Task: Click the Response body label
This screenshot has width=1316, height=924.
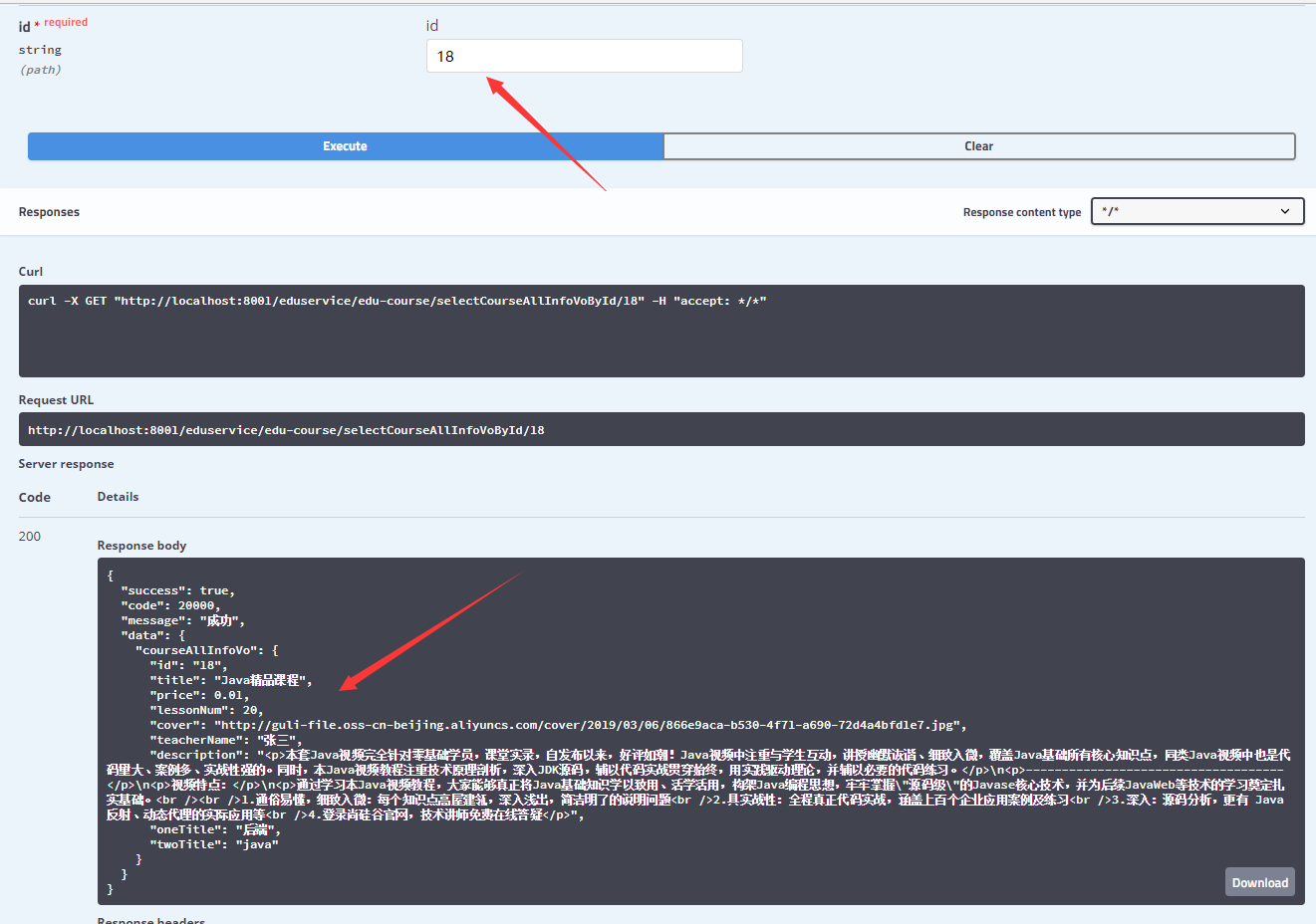Action: coord(141,546)
